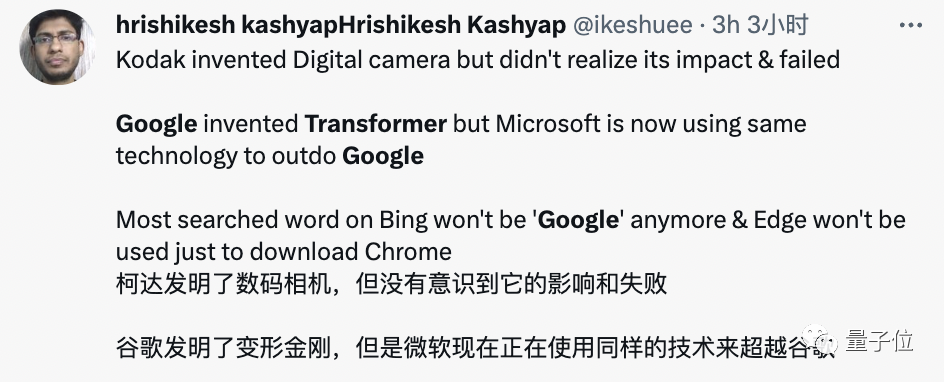Click the quoted bold 'Google' on Bing line

click(x=578, y=220)
